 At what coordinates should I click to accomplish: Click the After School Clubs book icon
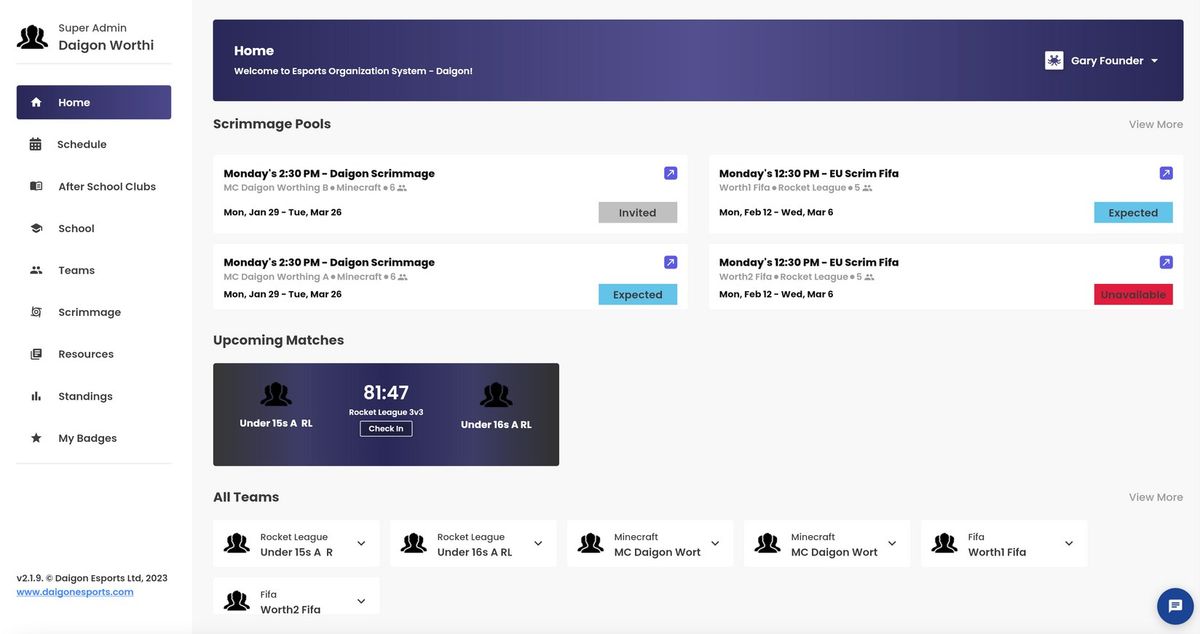point(36,186)
